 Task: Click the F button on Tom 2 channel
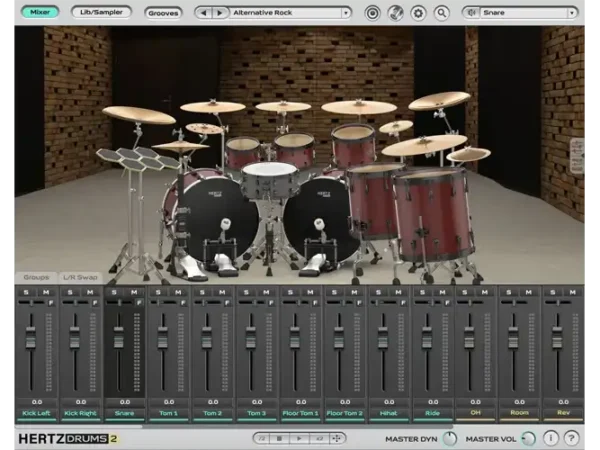pyautogui.click(x=227, y=303)
